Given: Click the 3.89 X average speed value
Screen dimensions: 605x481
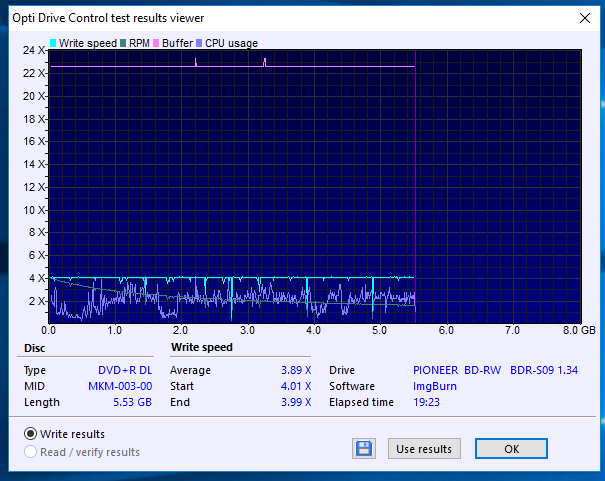Looking at the screenshot, I should coord(296,370).
